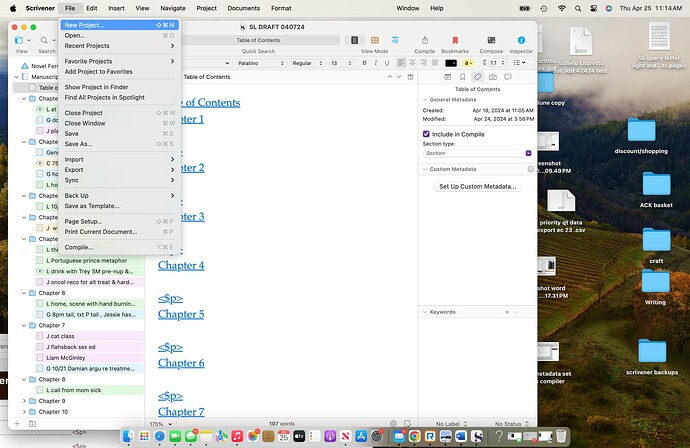Enter Compose mode from toolbar

[491, 40]
